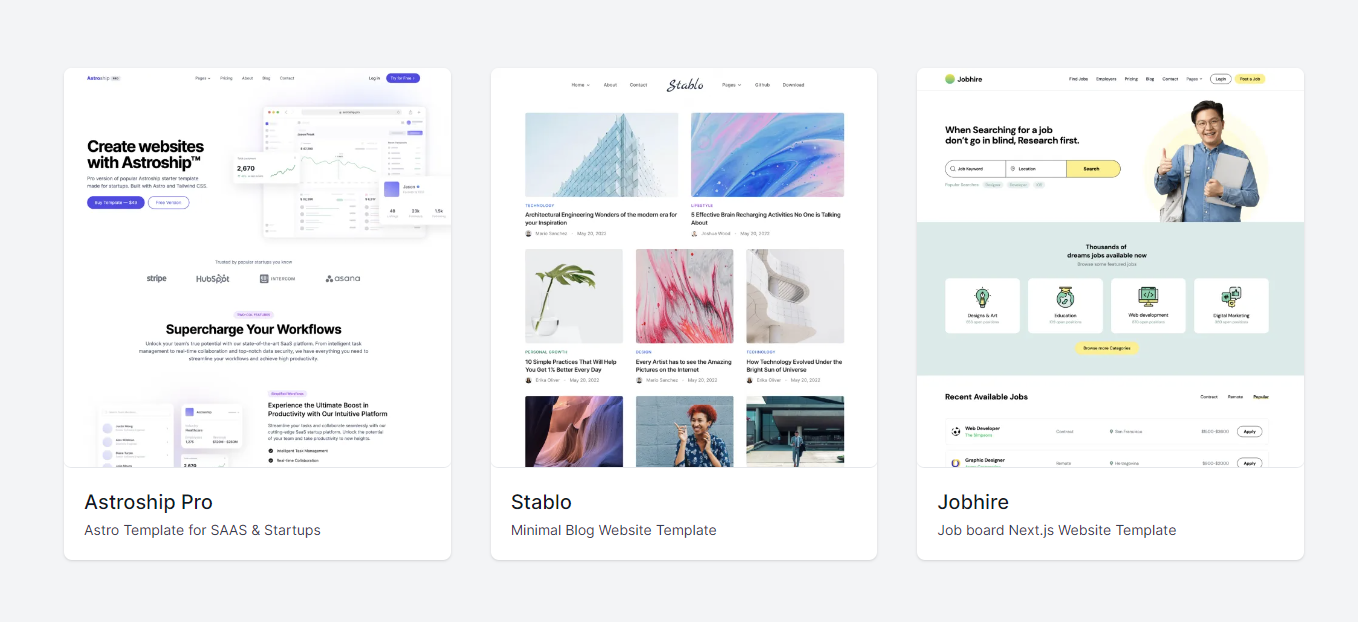
Task: Click Browse more Categories button
Action: (x=1107, y=348)
